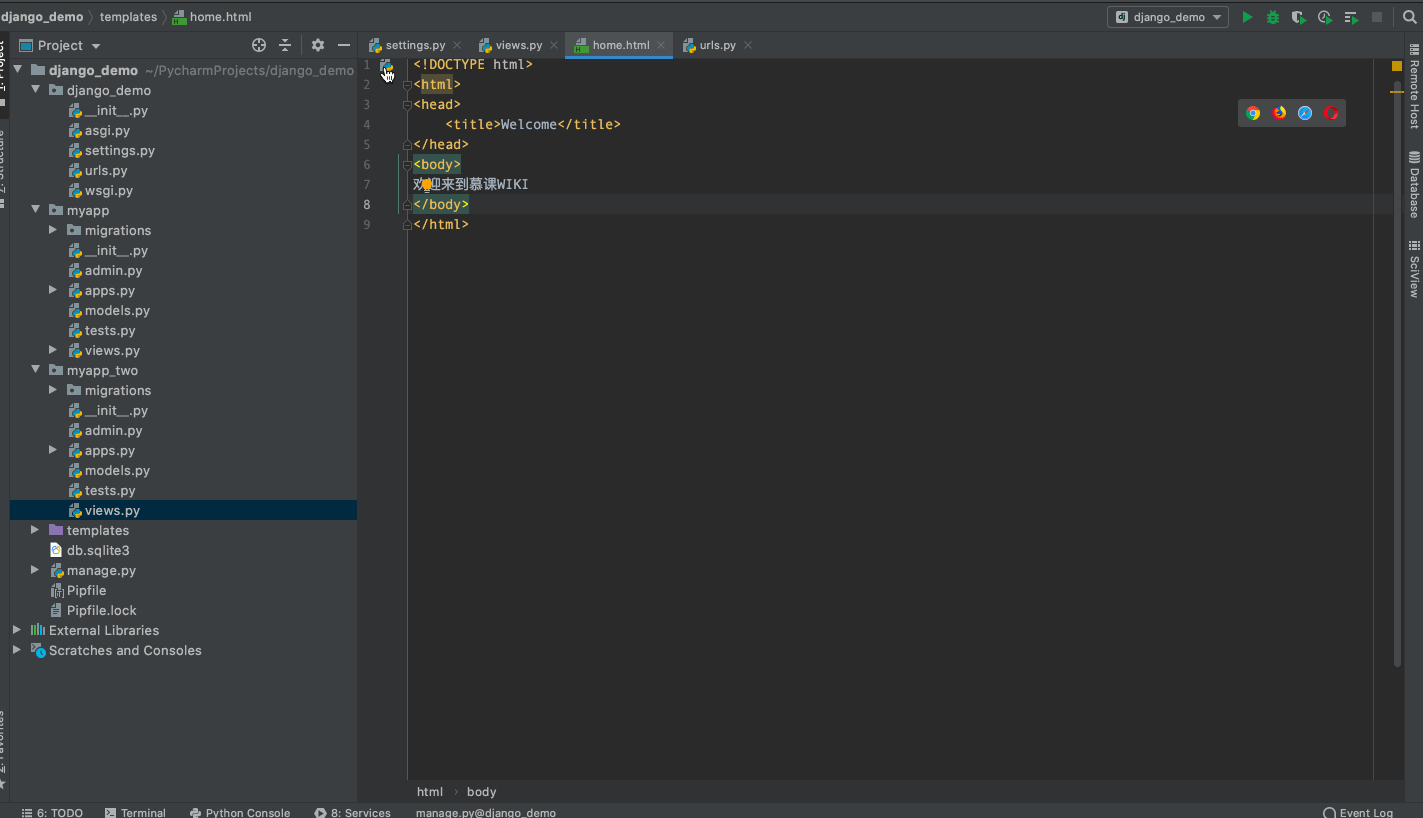Screen dimensions: 1423x818
Task: Preview page in Safari browser
Action: pyautogui.click(x=1305, y=113)
